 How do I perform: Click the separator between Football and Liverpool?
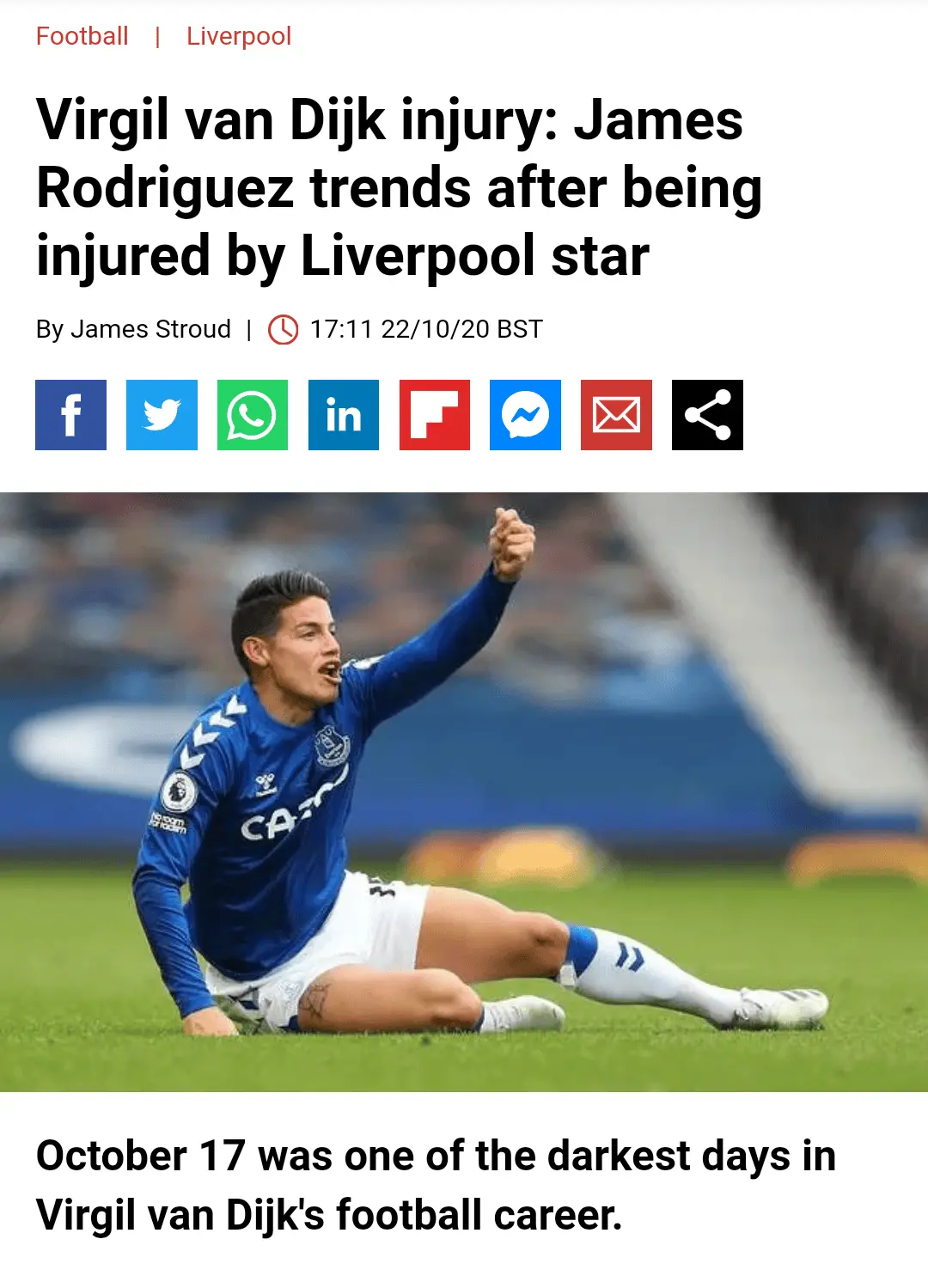[157, 36]
